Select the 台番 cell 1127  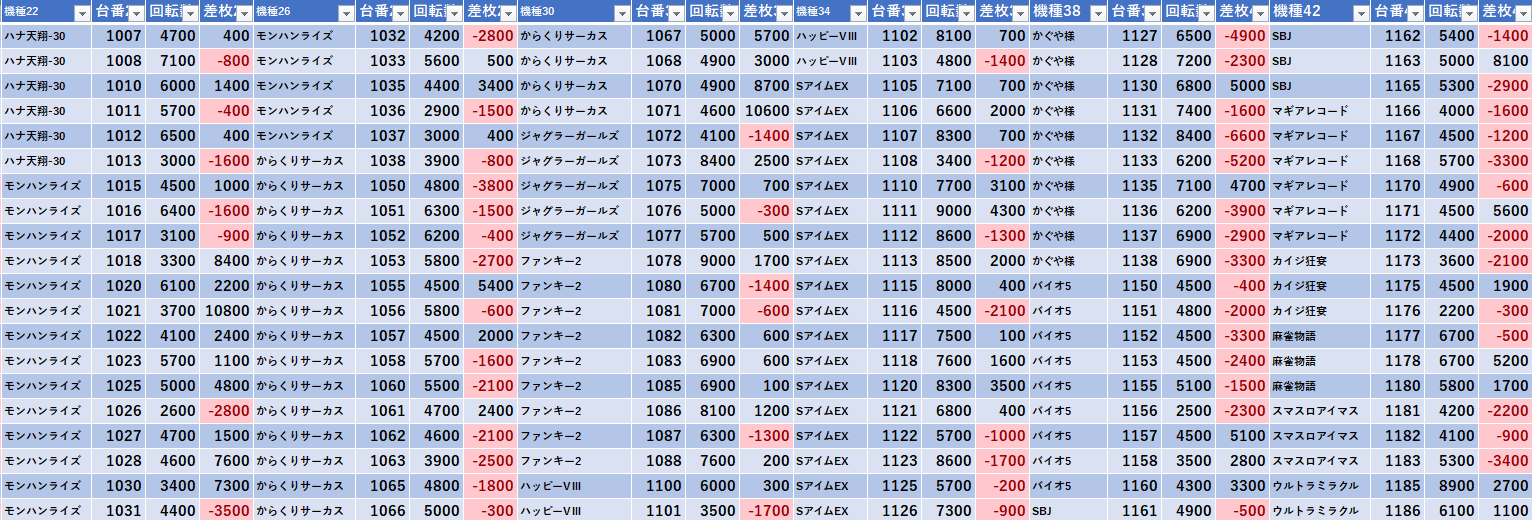[1133, 36]
